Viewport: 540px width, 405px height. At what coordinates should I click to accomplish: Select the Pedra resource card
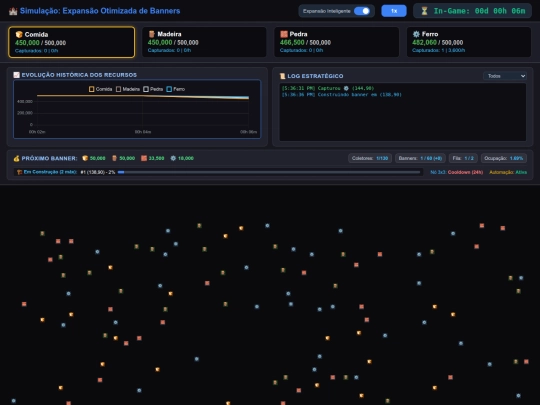[336, 42]
